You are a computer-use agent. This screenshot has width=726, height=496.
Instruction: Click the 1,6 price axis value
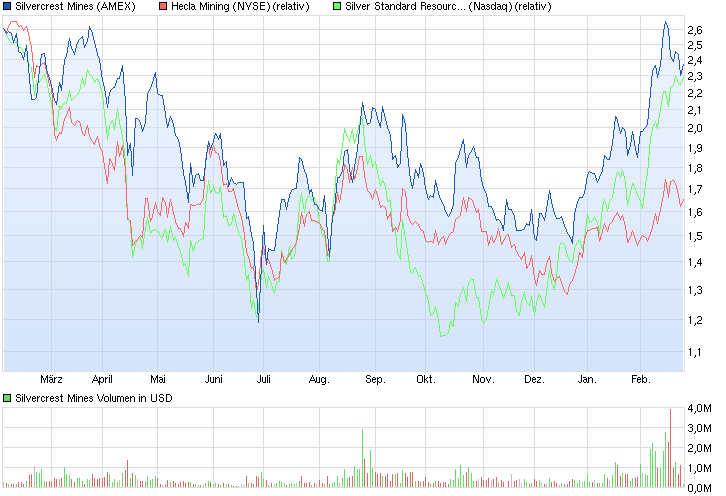(x=695, y=212)
